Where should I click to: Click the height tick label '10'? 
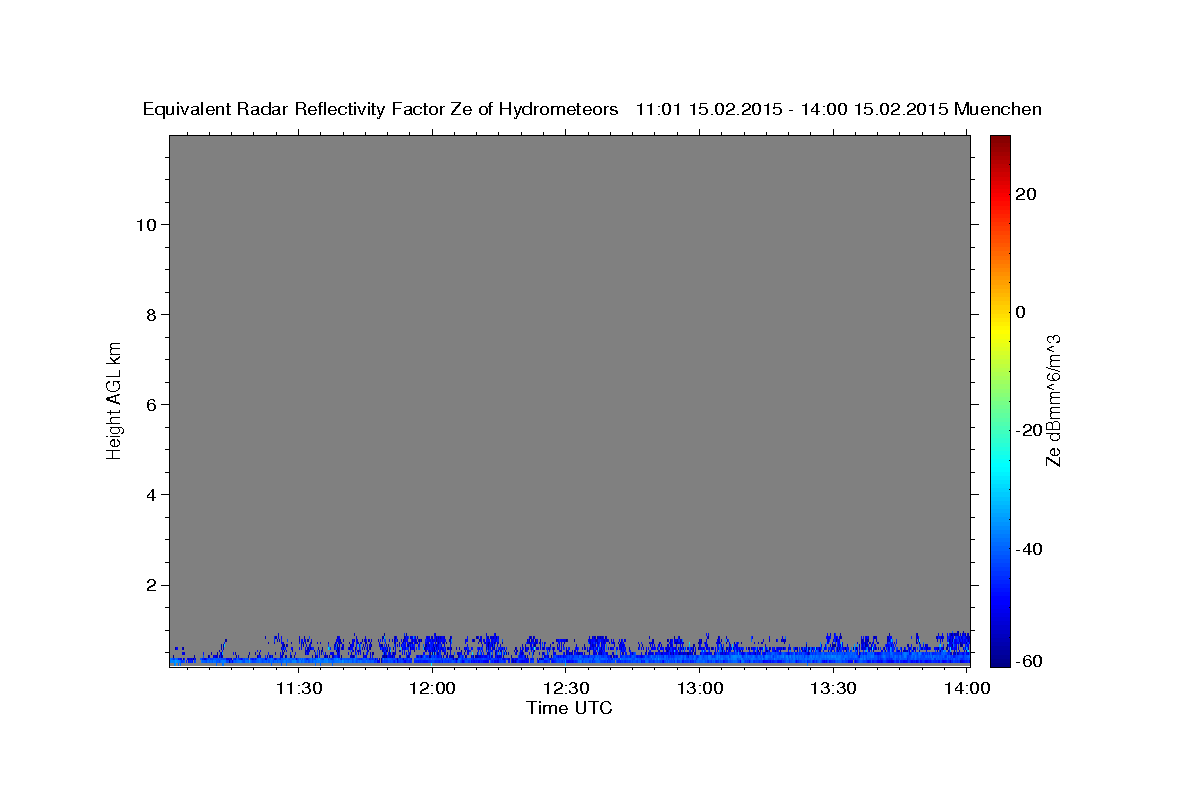click(x=145, y=224)
